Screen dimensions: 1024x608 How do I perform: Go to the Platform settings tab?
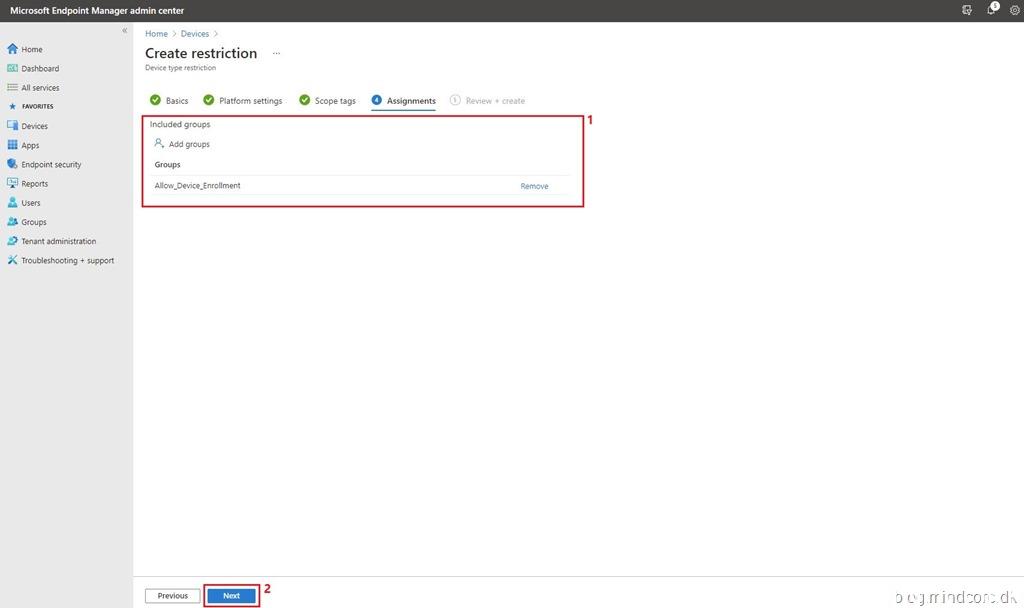point(250,101)
